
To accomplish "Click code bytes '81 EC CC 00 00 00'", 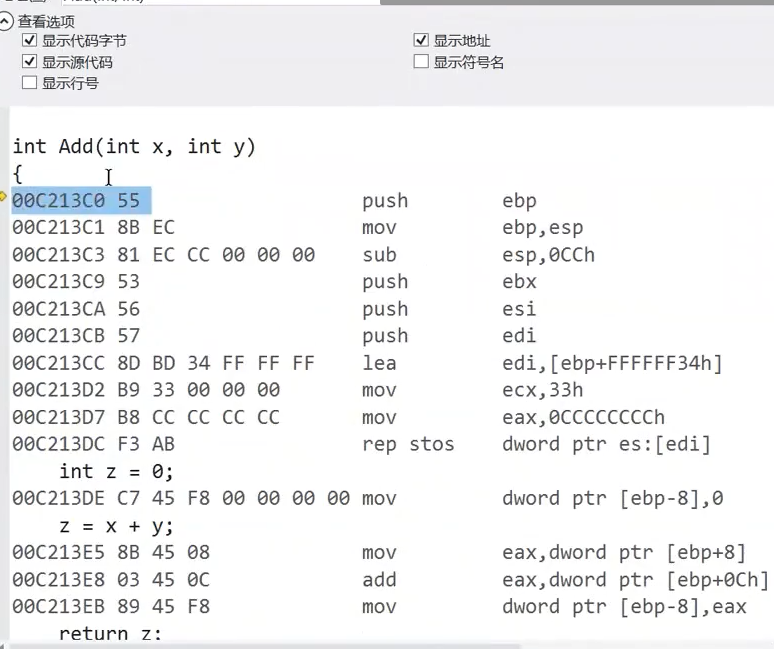I will (x=216, y=255).
